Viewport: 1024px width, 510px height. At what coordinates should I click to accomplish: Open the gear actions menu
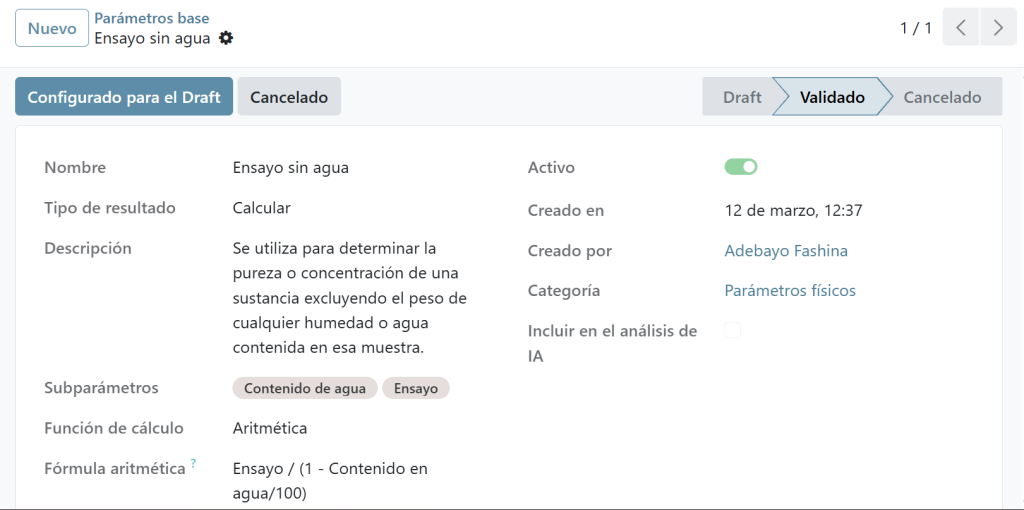tap(226, 38)
